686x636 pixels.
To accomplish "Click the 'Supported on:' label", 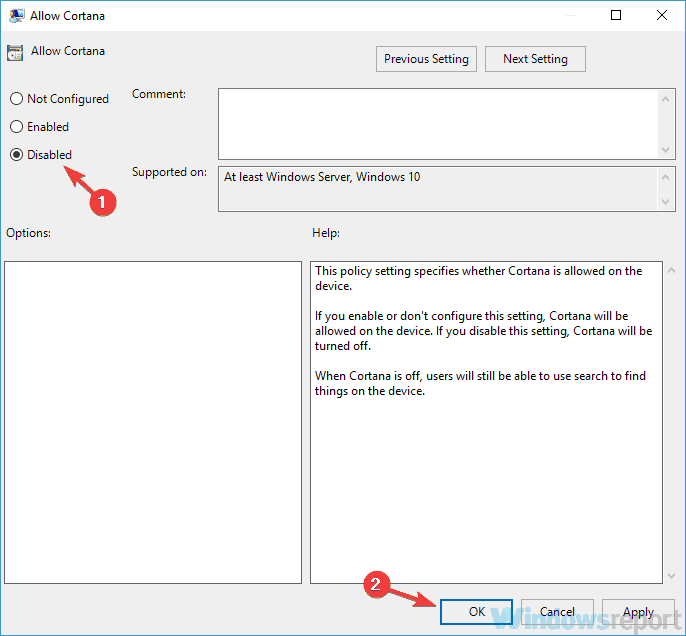I will point(169,172).
